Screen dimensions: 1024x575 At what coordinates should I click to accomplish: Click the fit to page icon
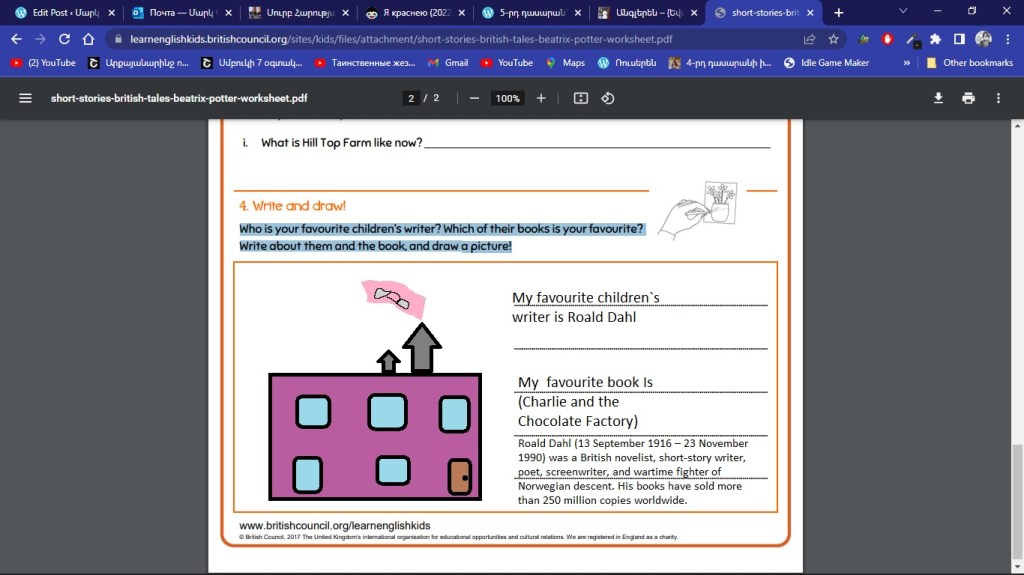581,99
